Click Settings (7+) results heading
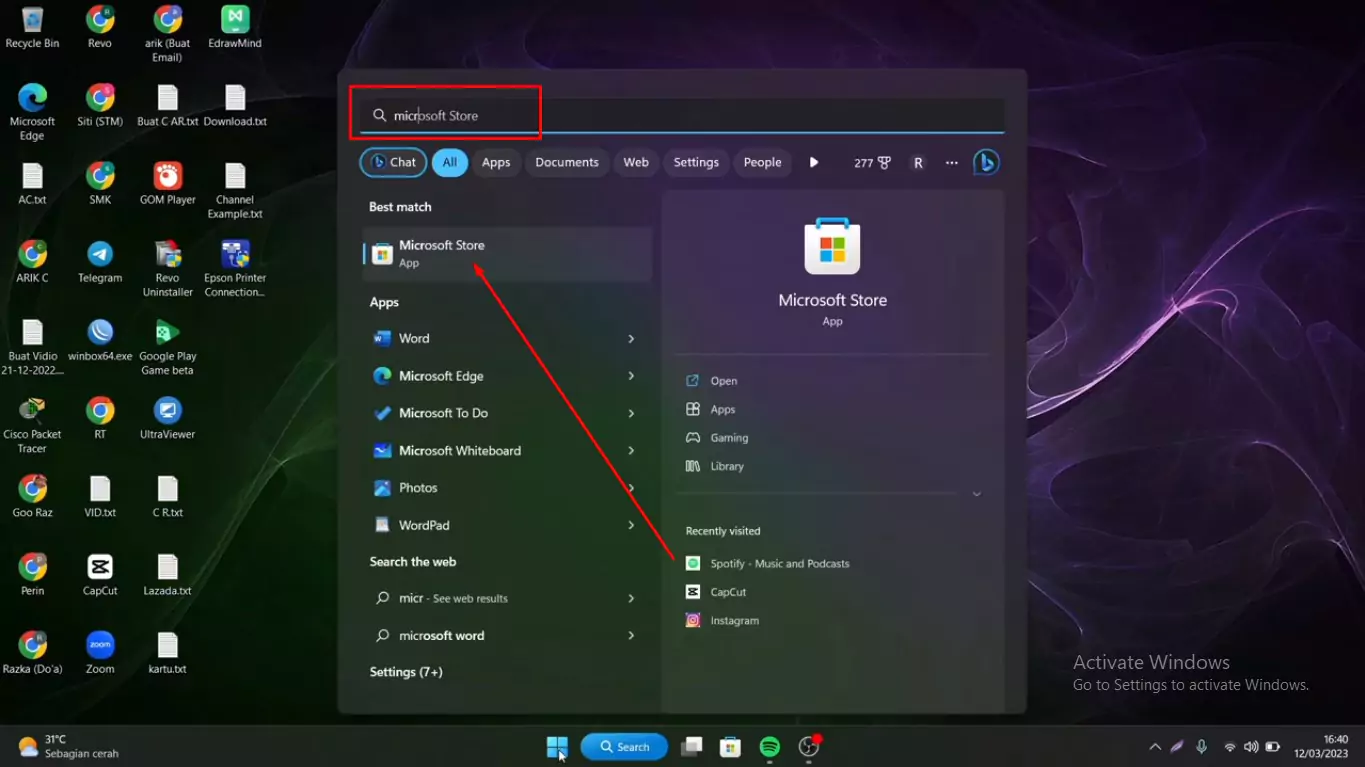The image size is (1365, 767). 406,672
